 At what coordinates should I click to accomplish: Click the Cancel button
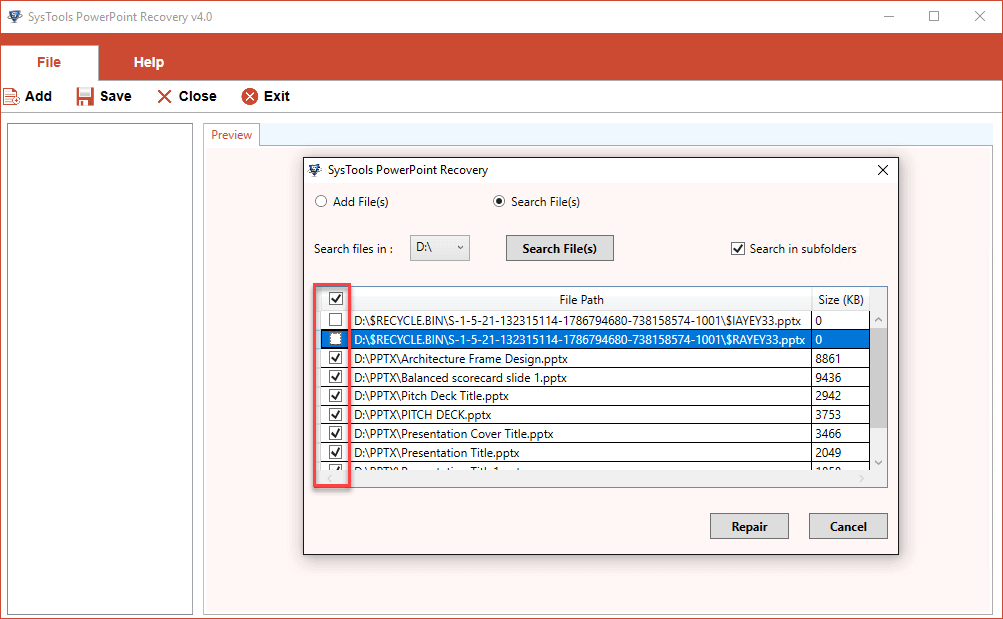point(848,526)
